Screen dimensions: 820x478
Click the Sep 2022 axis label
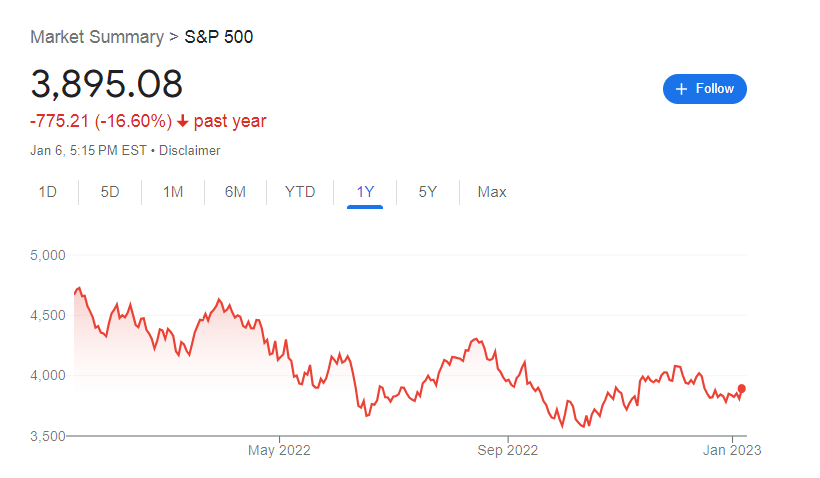tap(507, 450)
